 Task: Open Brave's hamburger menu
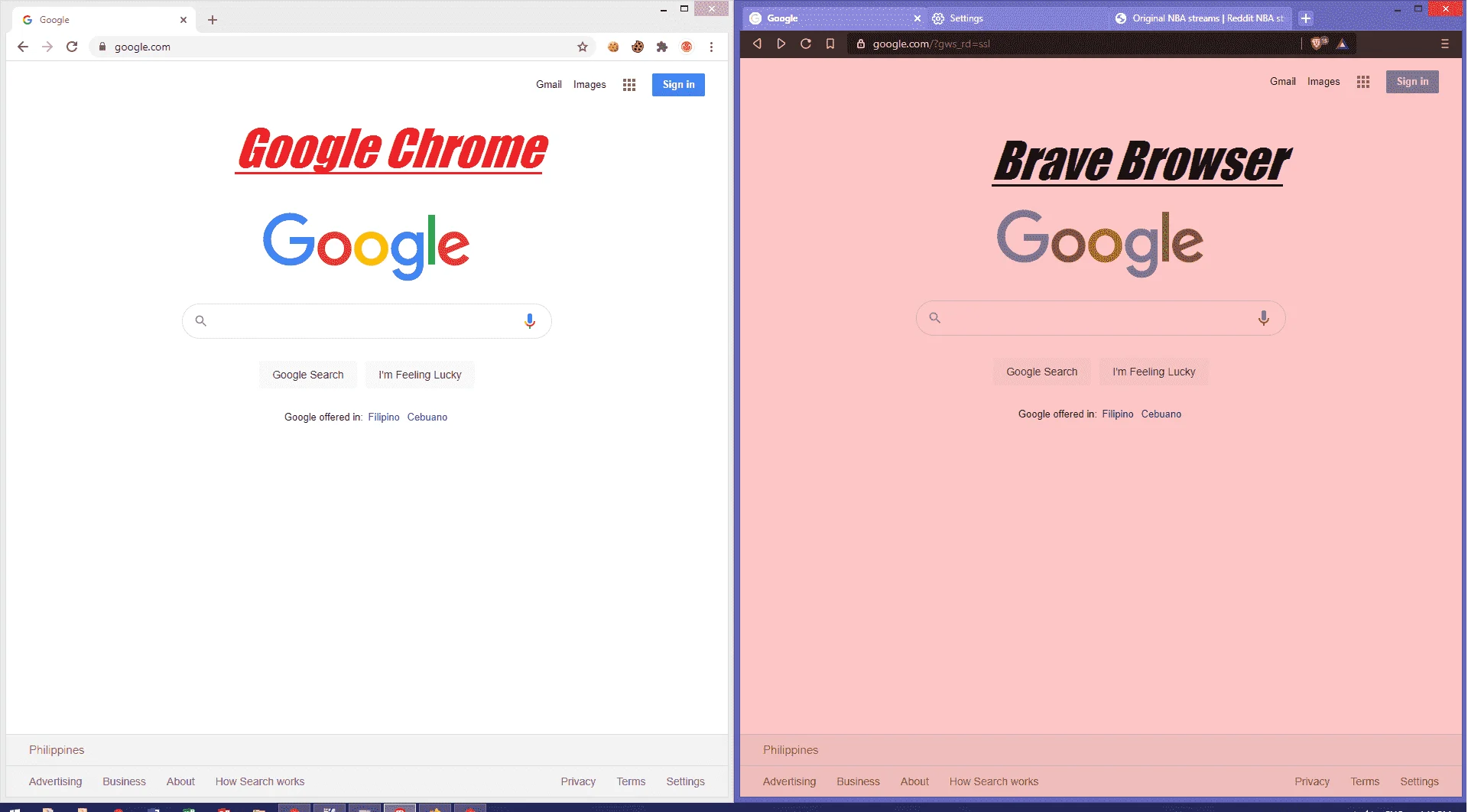(1445, 44)
